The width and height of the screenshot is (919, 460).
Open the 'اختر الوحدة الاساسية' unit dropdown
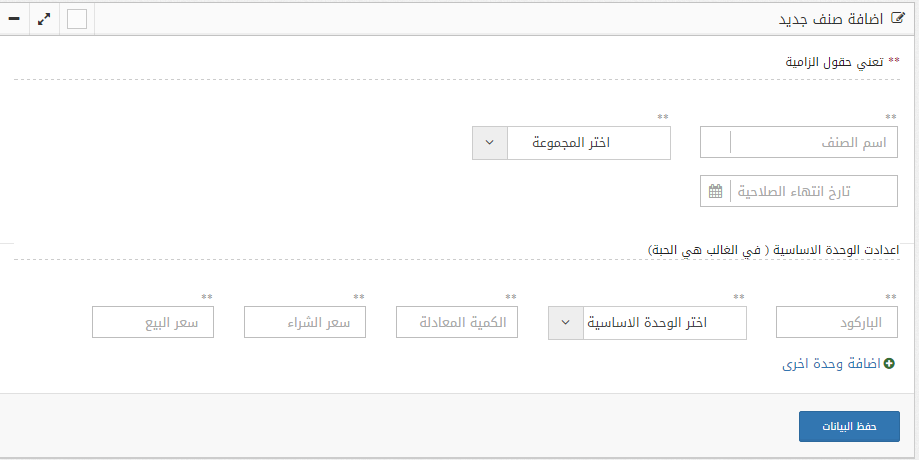(665, 322)
